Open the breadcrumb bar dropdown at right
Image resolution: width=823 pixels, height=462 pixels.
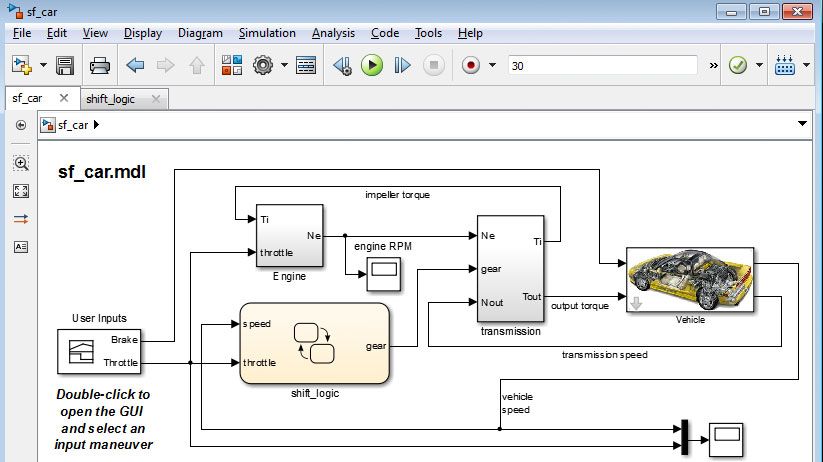click(802, 124)
